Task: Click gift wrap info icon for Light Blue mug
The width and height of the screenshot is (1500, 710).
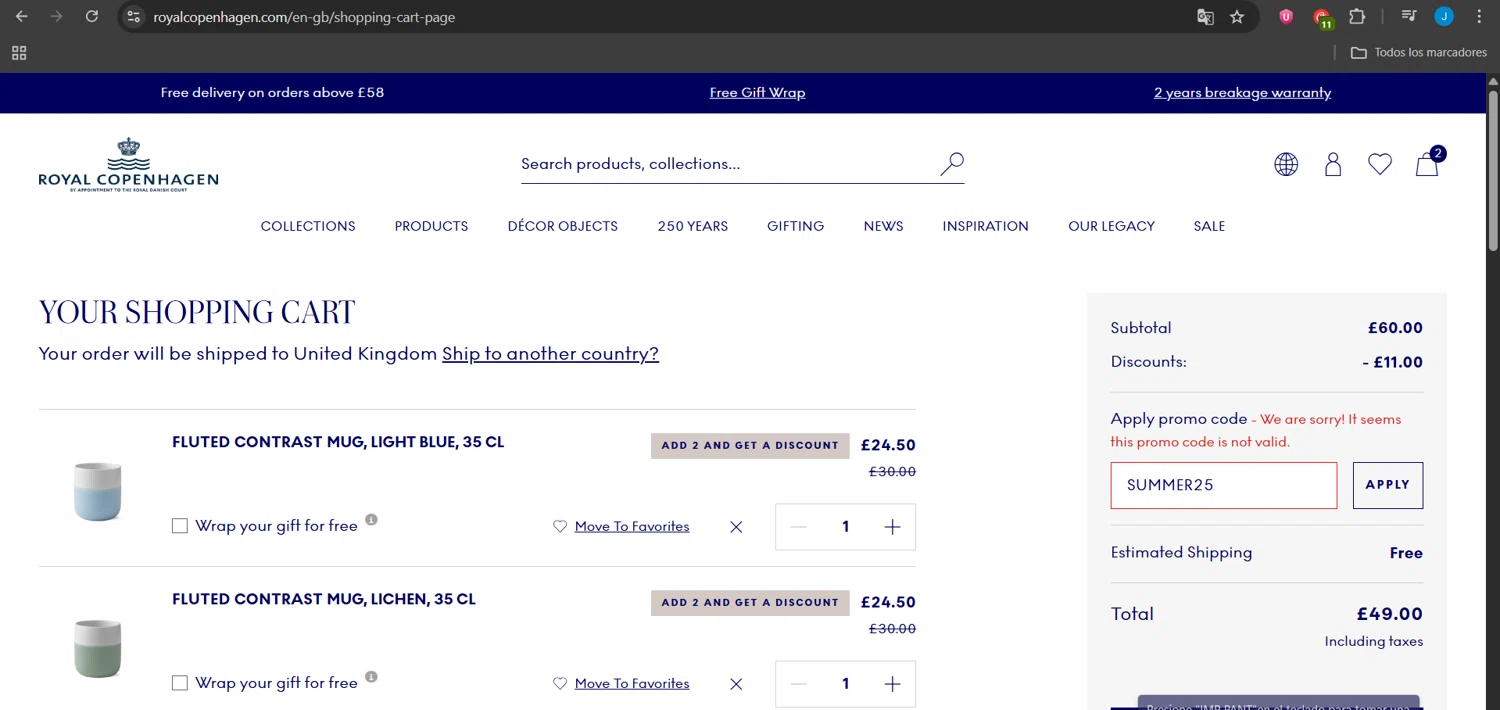Action: (371, 520)
